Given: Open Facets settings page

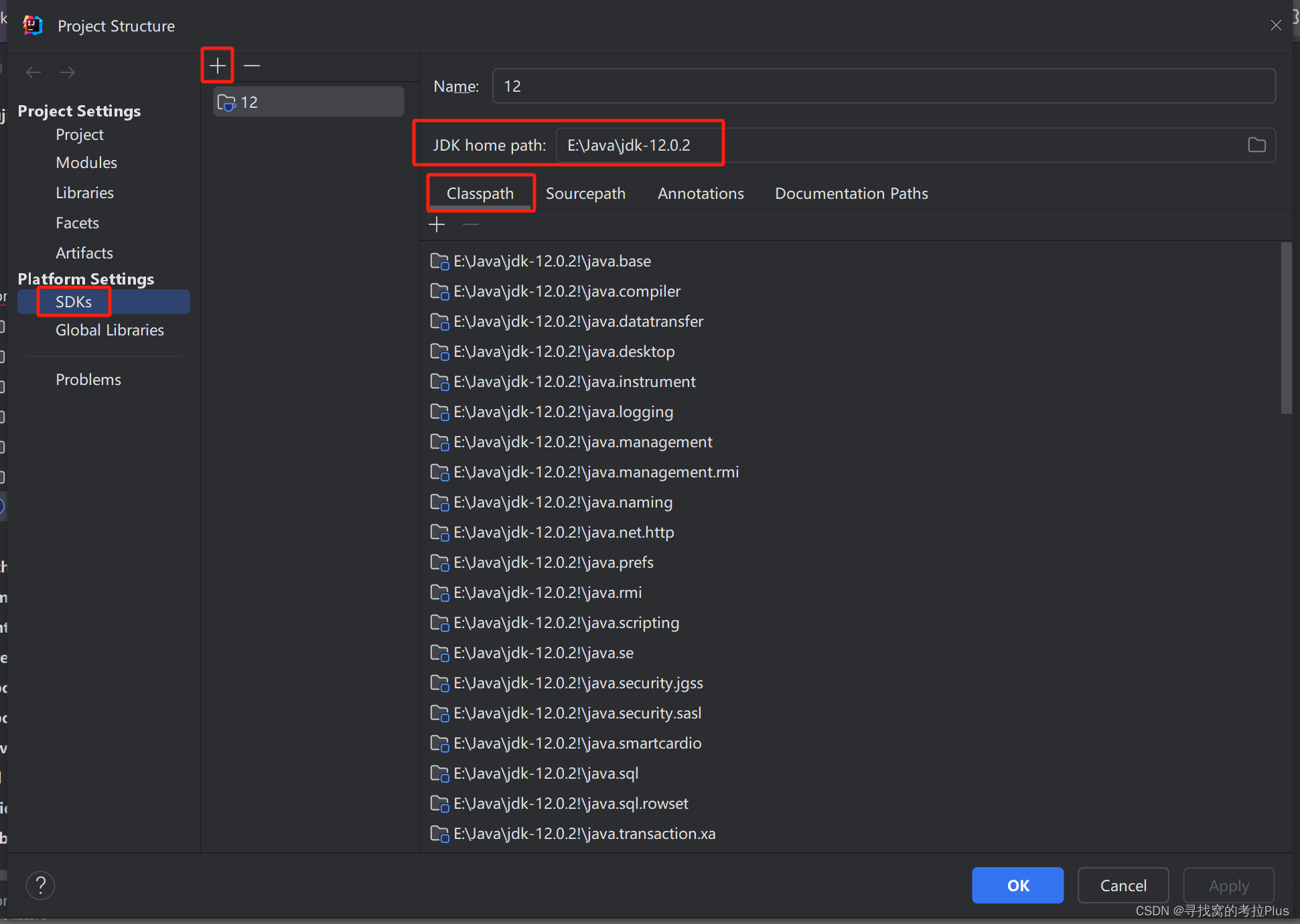Looking at the screenshot, I should pyautogui.click(x=77, y=223).
